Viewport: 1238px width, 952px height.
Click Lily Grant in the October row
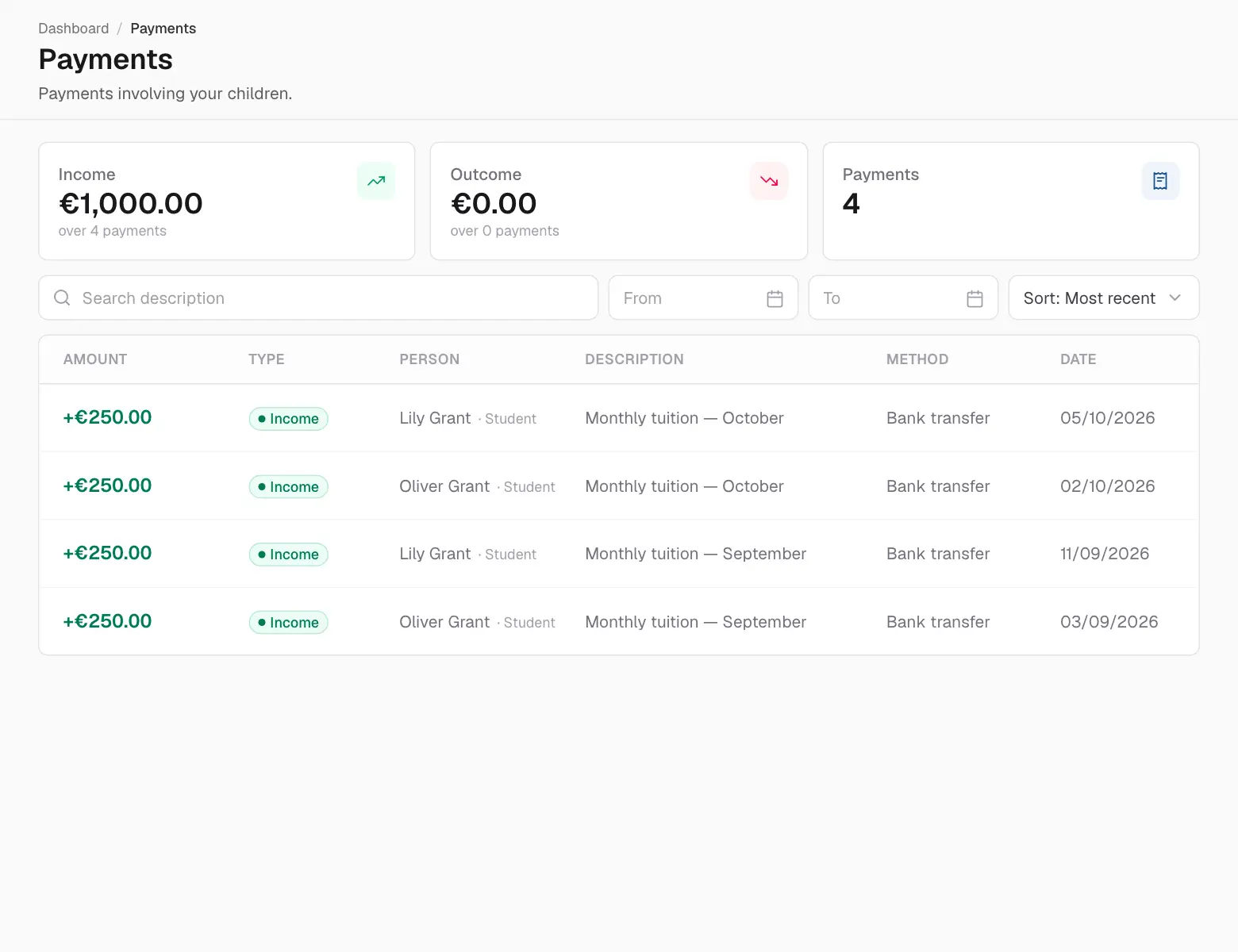pyautogui.click(x=435, y=418)
